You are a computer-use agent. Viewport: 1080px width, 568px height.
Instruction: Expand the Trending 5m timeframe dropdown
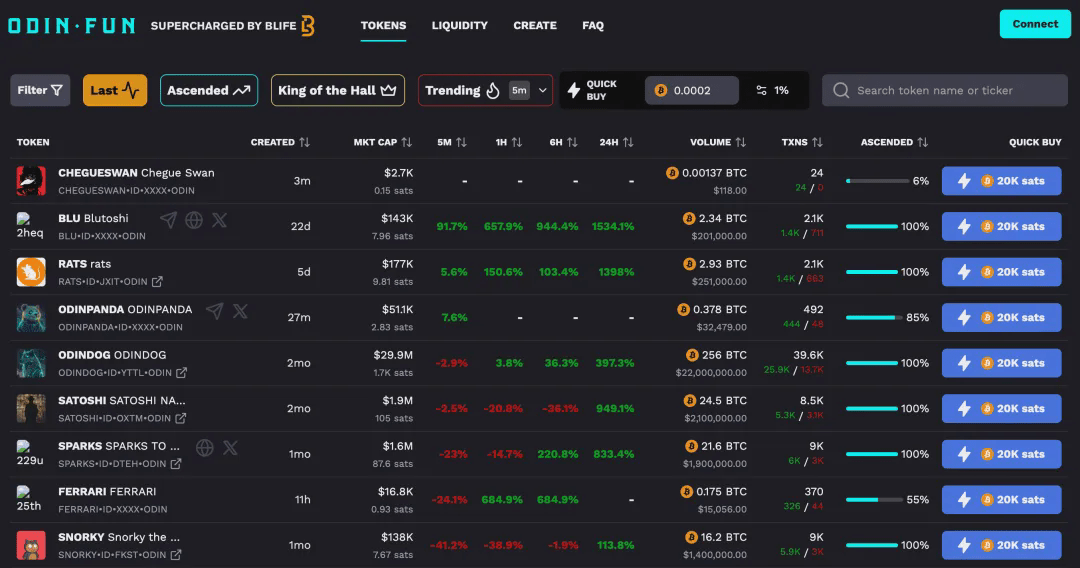coord(543,90)
